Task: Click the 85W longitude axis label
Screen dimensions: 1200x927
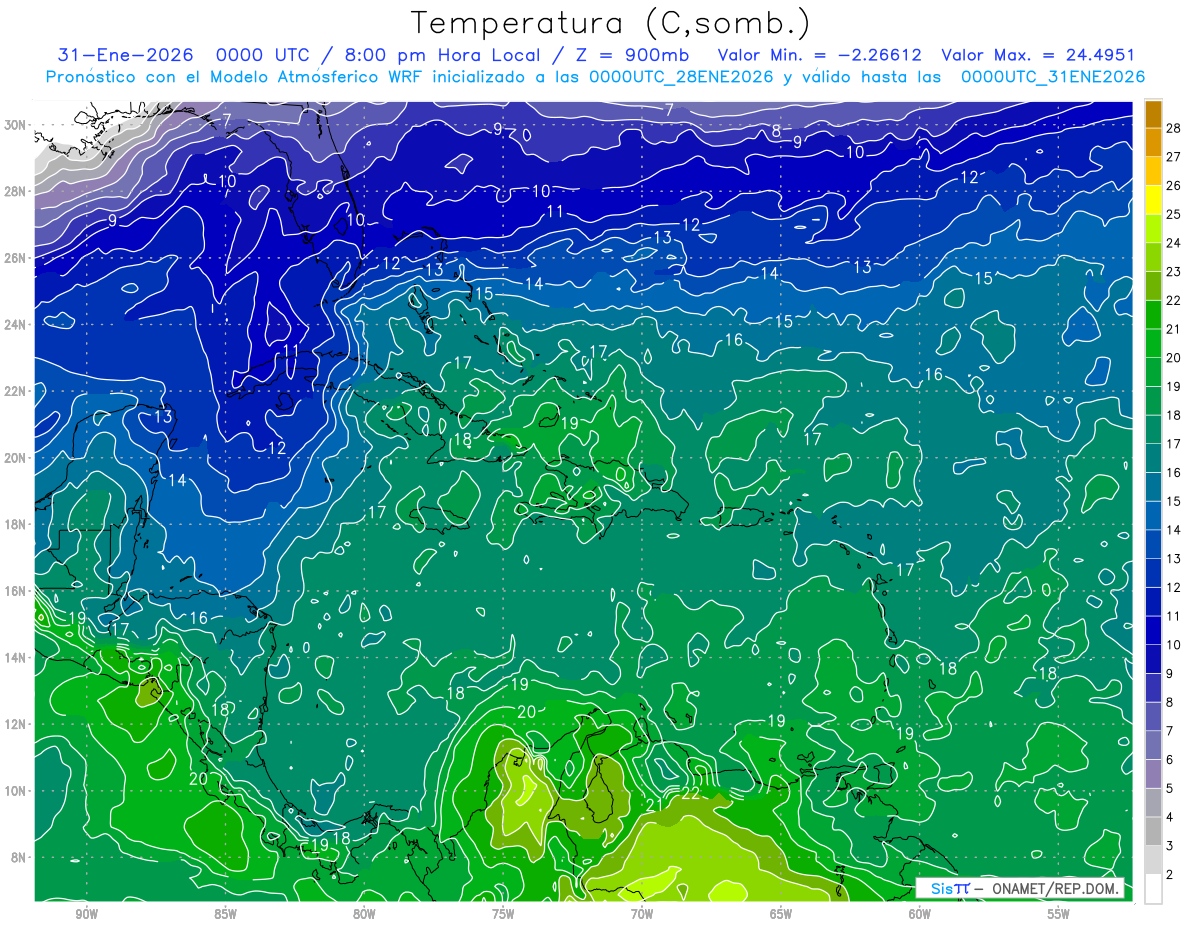Action: 225,915
